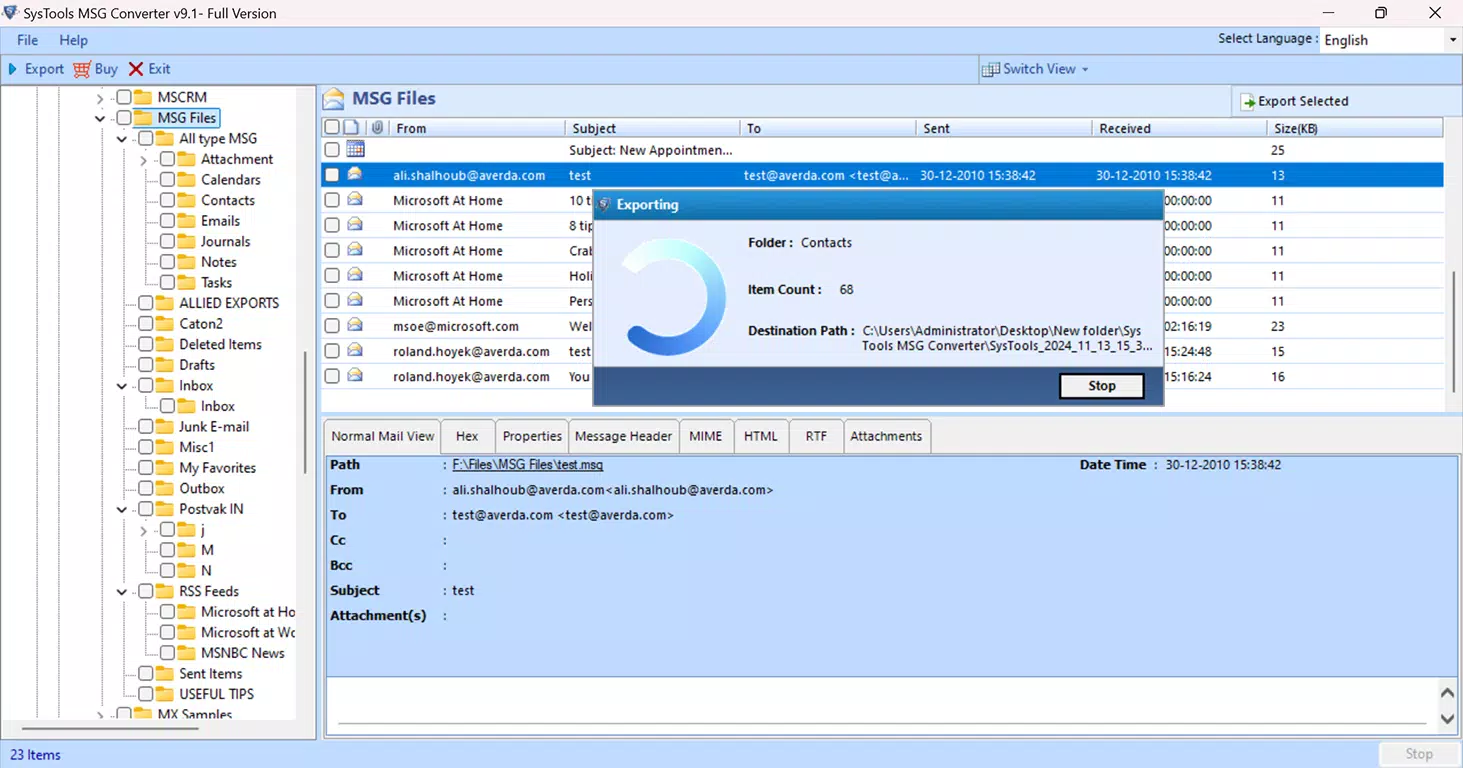Click the email list vertical scrollbar
1463x768 pixels.
tap(1453, 330)
